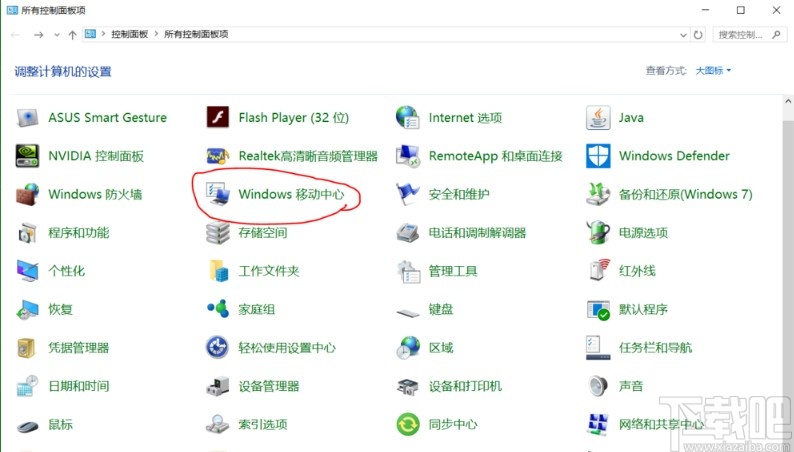Open the RemoteApp 和桌面连接 icon
Screen dimensions: 794x452
408,156
